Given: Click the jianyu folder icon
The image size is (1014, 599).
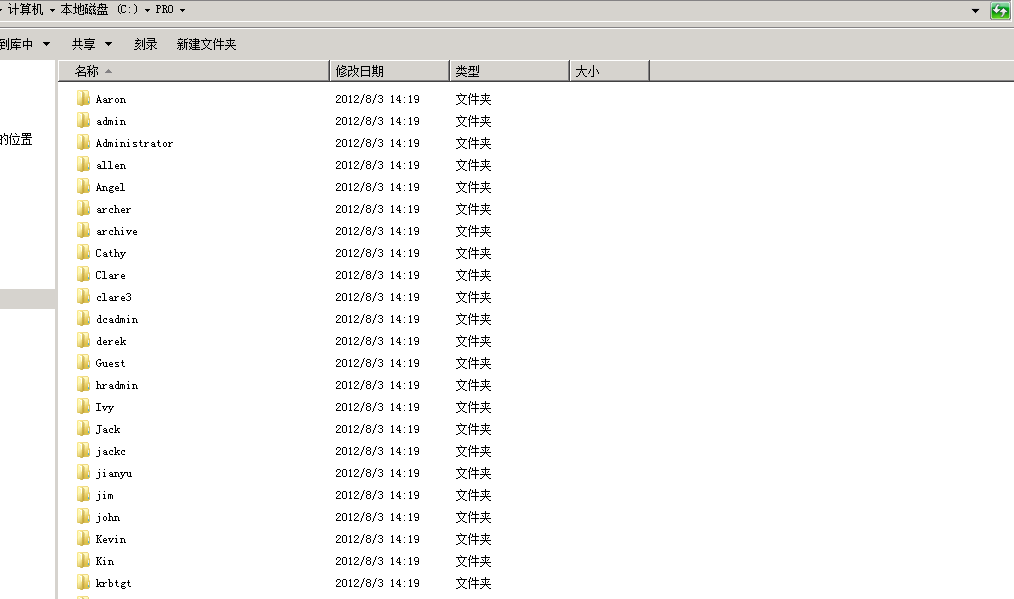Looking at the screenshot, I should pyautogui.click(x=83, y=472).
